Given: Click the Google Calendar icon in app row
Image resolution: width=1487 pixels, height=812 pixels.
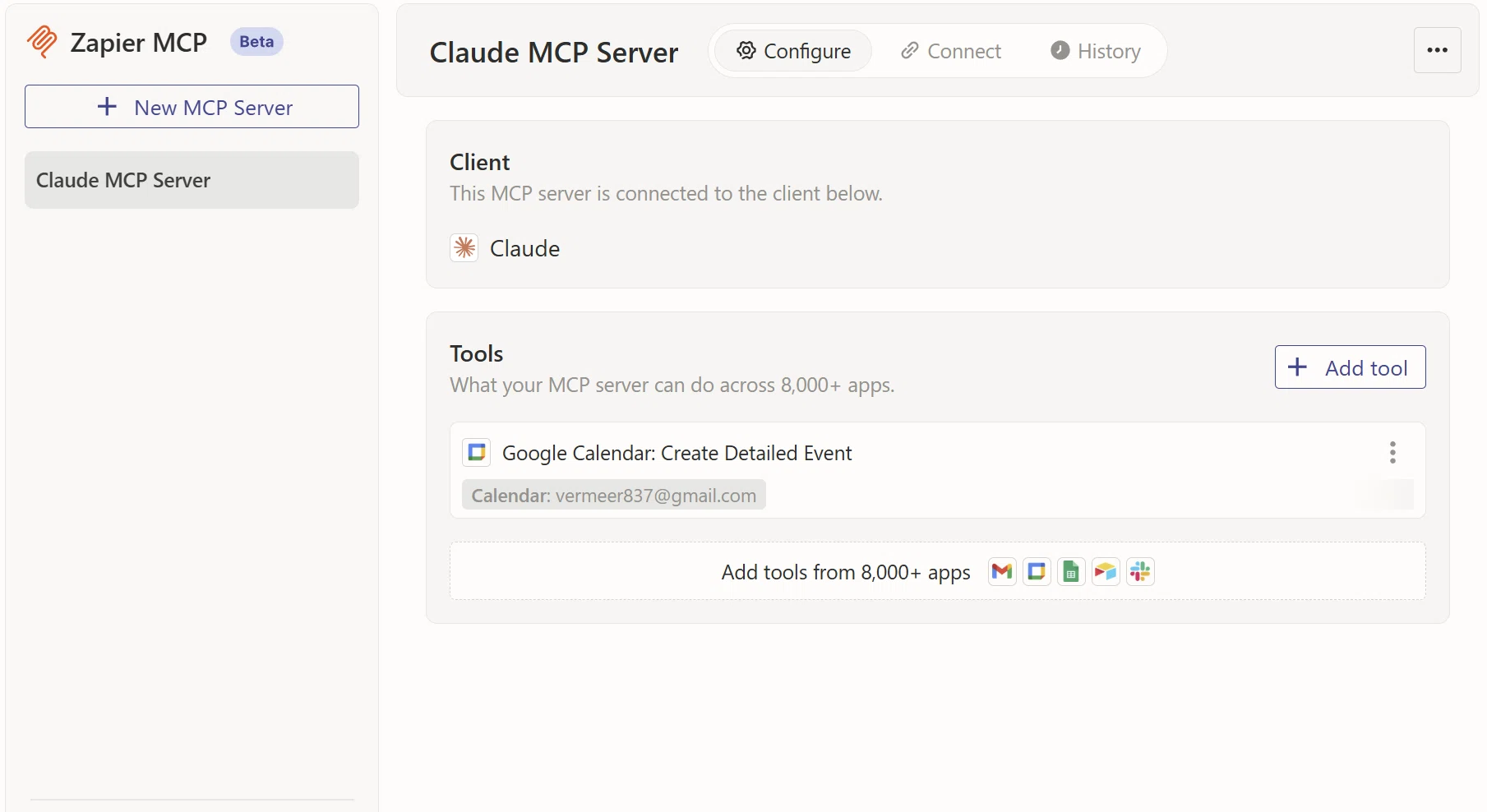Looking at the screenshot, I should [1037, 571].
